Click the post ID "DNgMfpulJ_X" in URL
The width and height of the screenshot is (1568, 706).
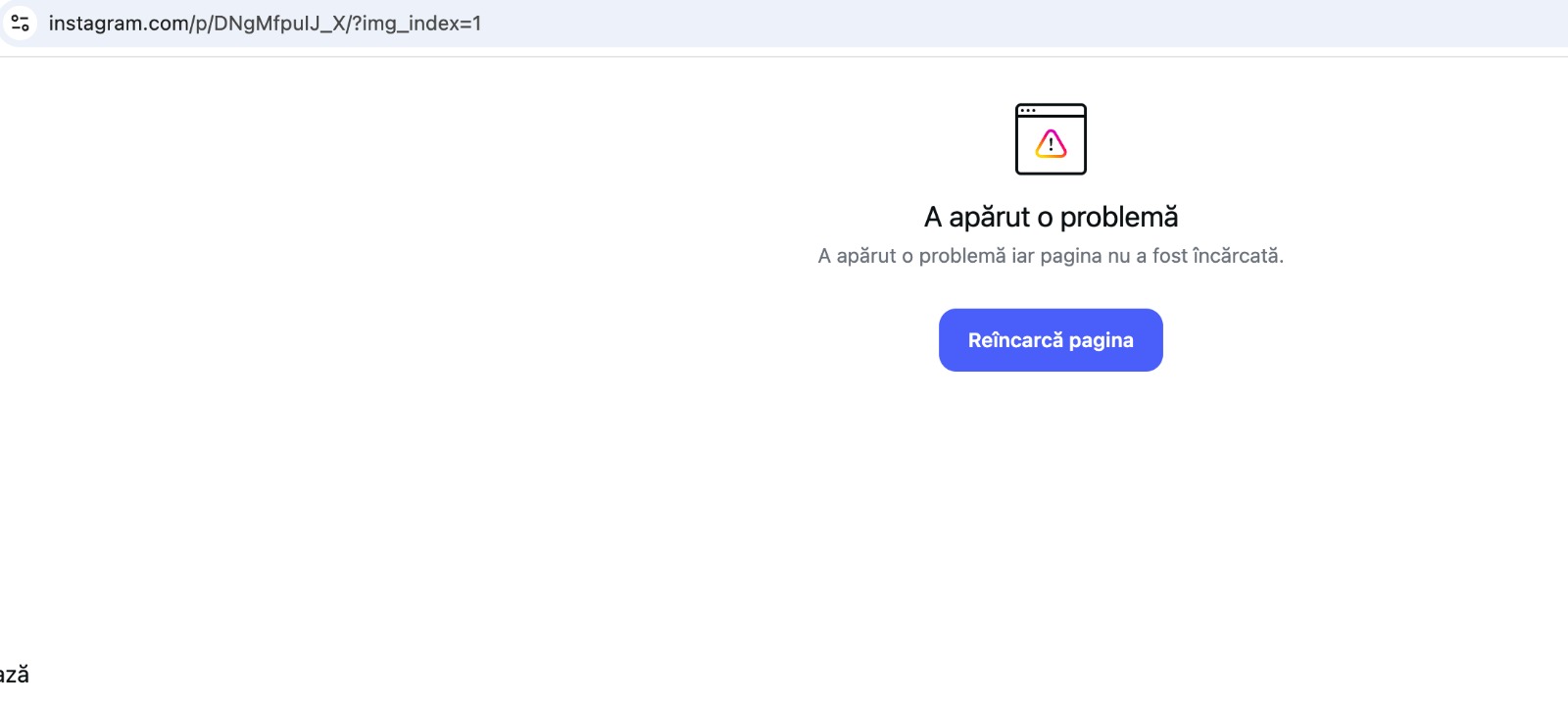[x=280, y=24]
